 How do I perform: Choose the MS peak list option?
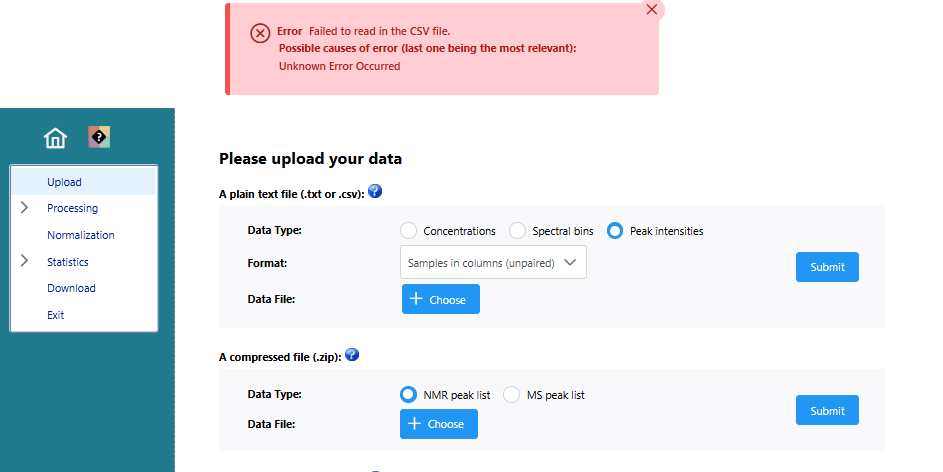(511, 394)
